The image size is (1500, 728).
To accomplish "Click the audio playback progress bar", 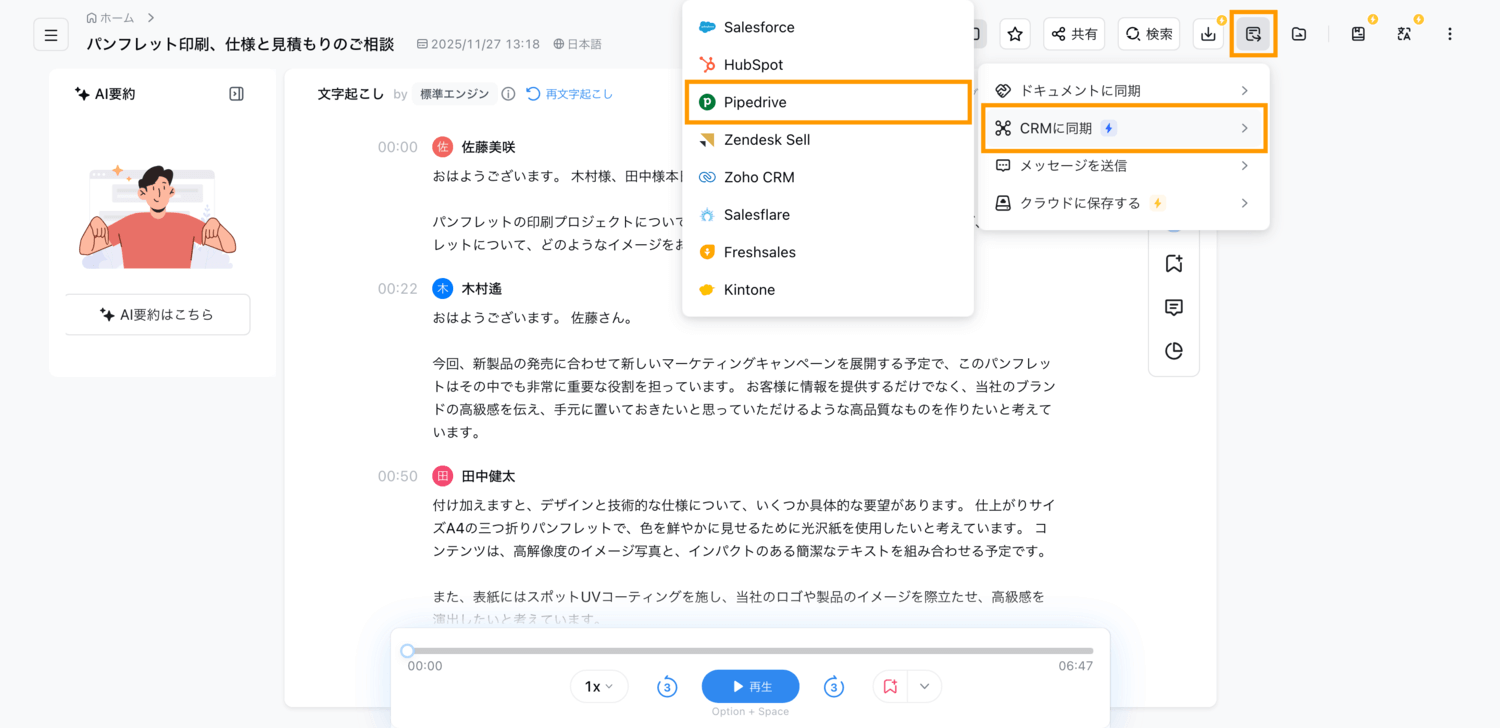I will [750, 651].
